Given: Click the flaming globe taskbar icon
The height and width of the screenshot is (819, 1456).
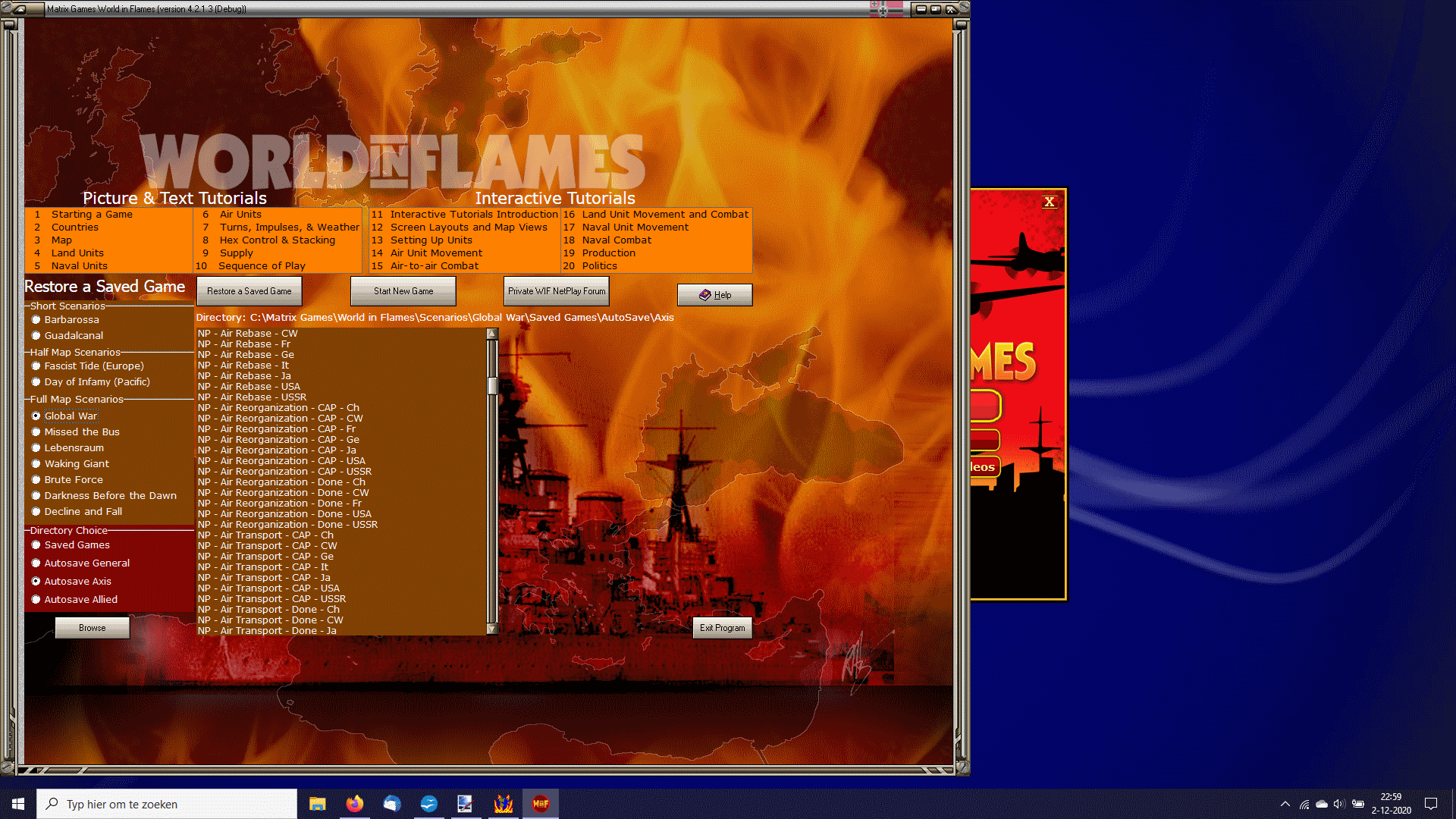Looking at the screenshot, I should (x=503, y=804).
